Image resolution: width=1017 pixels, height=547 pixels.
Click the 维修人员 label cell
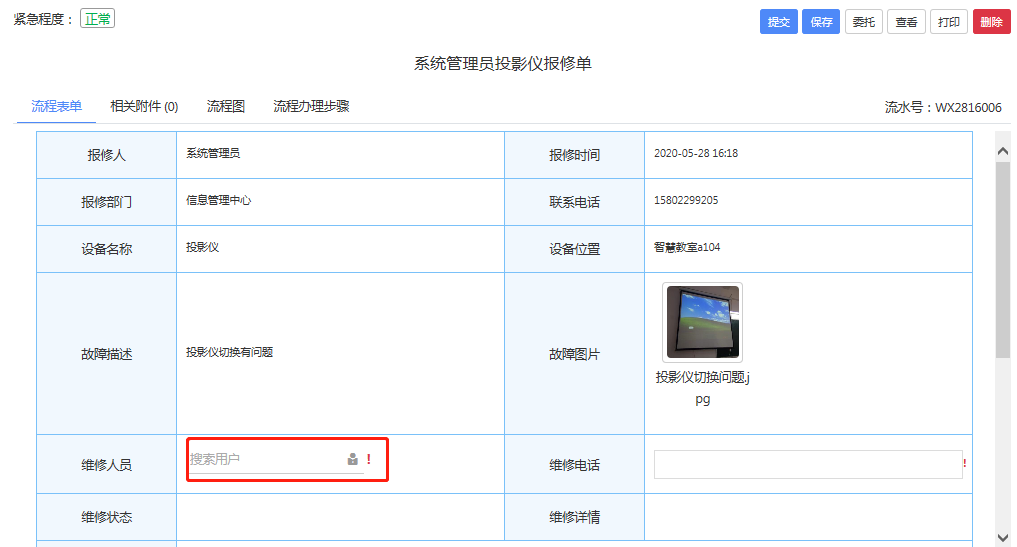[106, 465]
